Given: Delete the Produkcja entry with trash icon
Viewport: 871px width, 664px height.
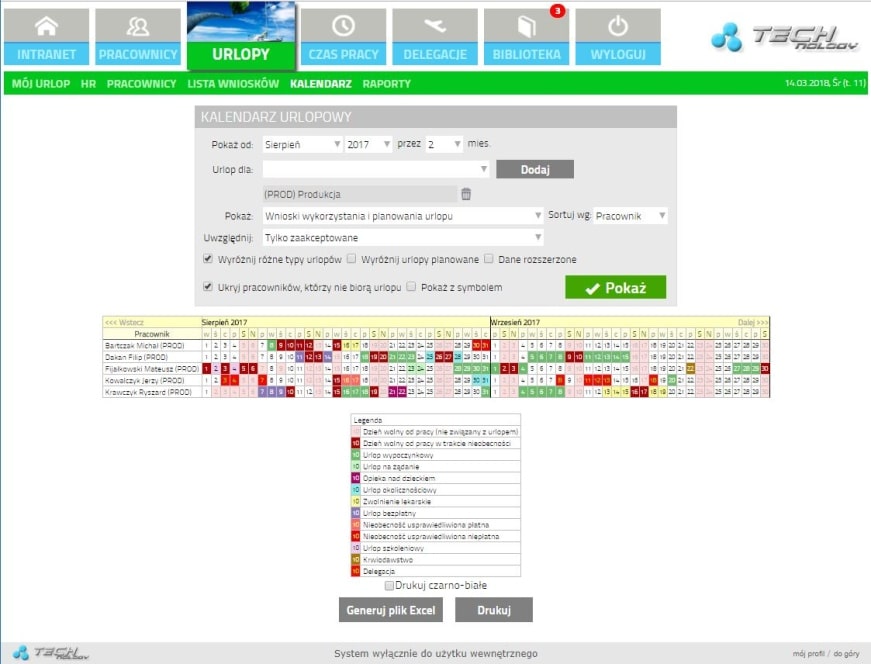Looking at the screenshot, I should point(466,193).
